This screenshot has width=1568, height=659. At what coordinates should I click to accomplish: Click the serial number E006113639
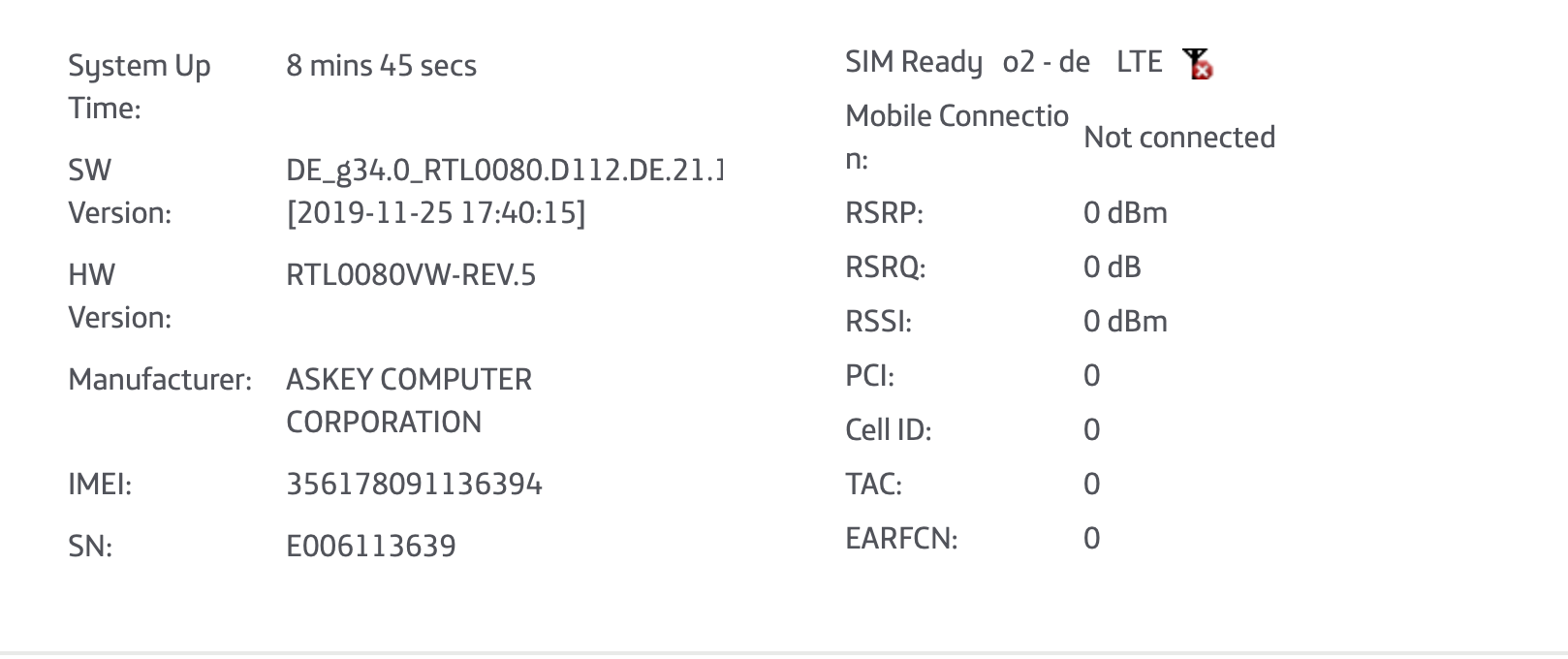(371, 546)
